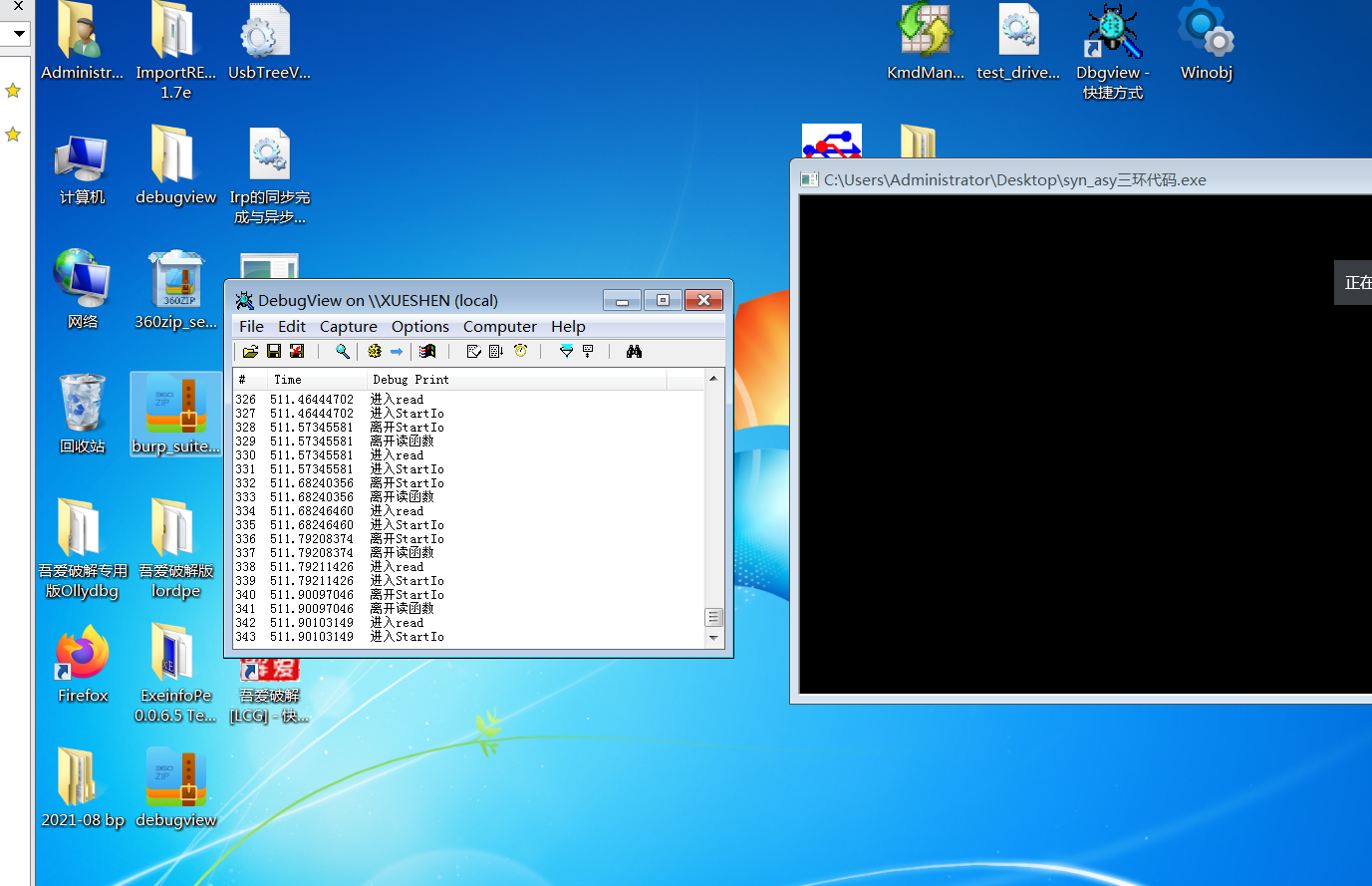The width and height of the screenshot is (1372, 886).
Task: Click the DebugView scrollbar down arrow
Action: point(713,637)
